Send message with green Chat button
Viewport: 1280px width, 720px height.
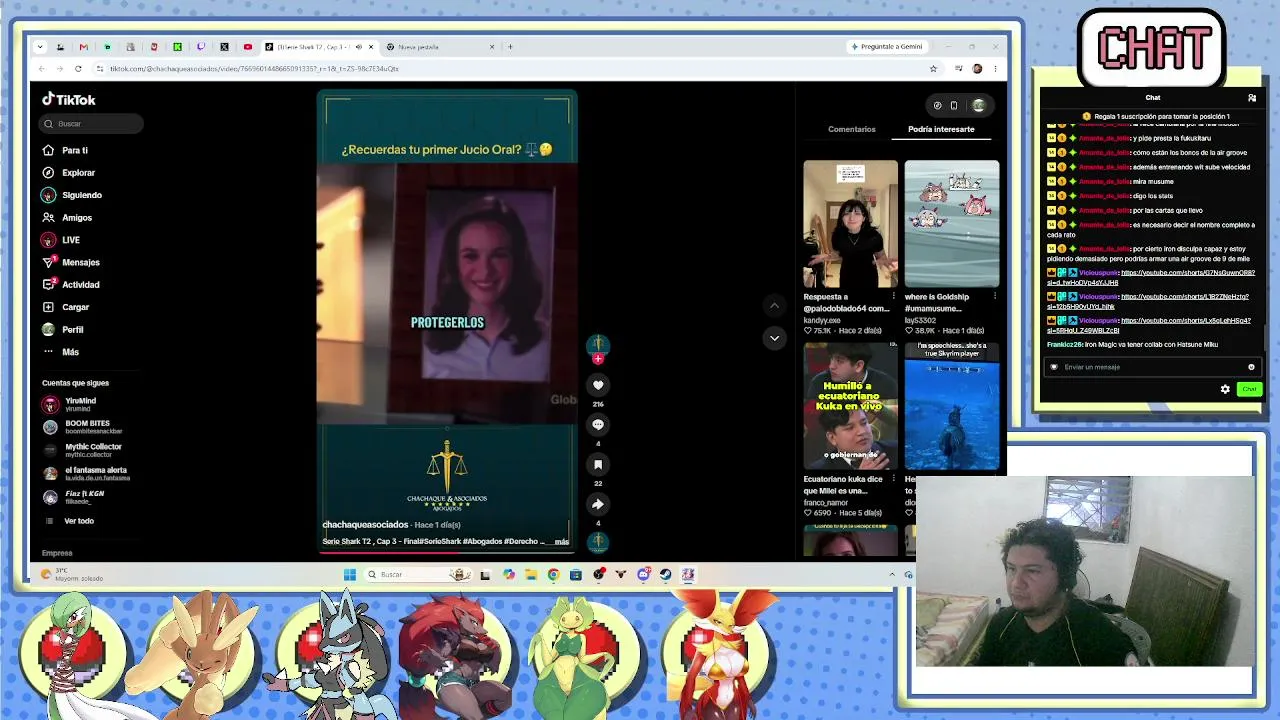pos(1249,389)
